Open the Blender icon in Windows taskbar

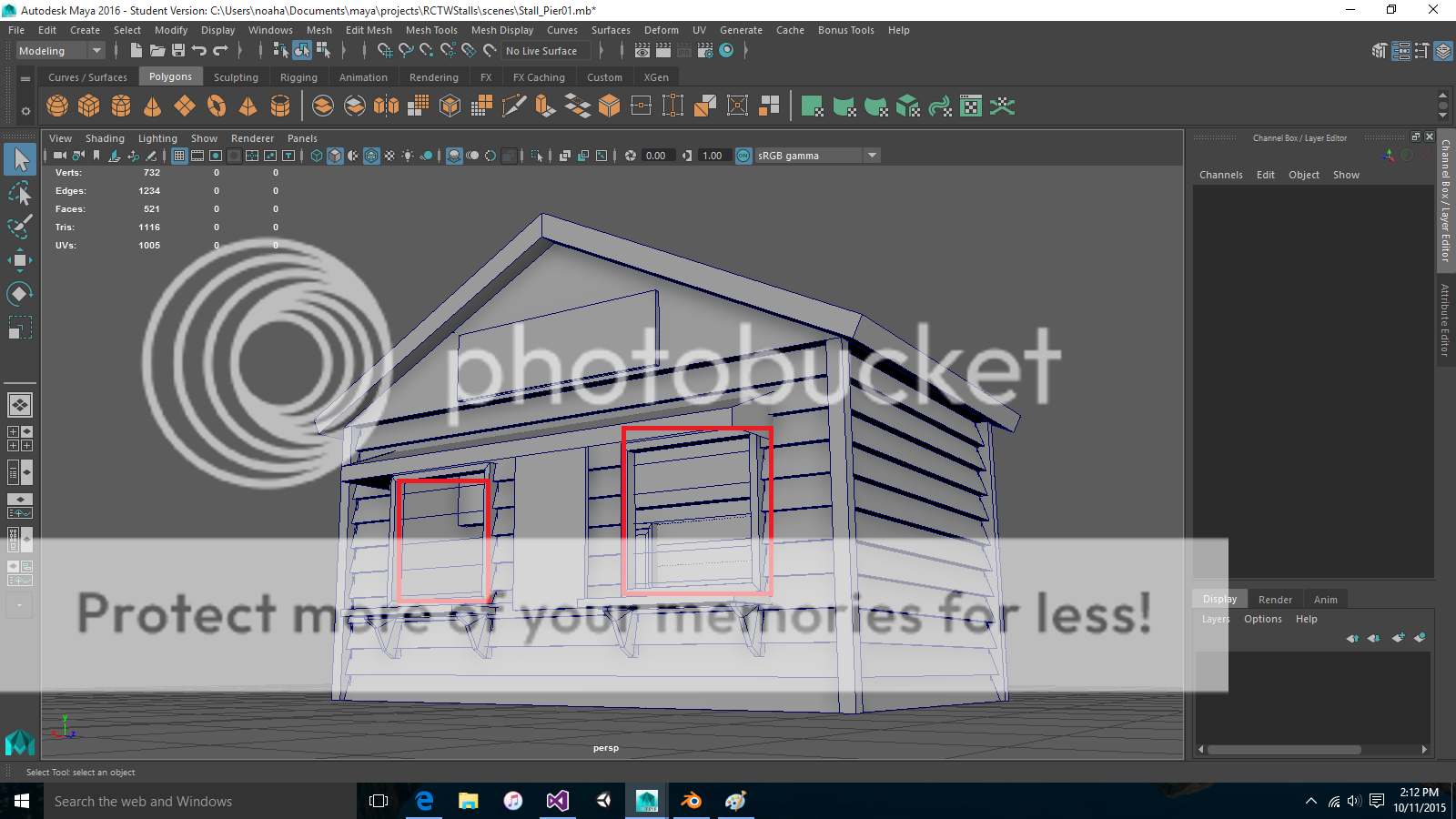click(x=692, y=801)
